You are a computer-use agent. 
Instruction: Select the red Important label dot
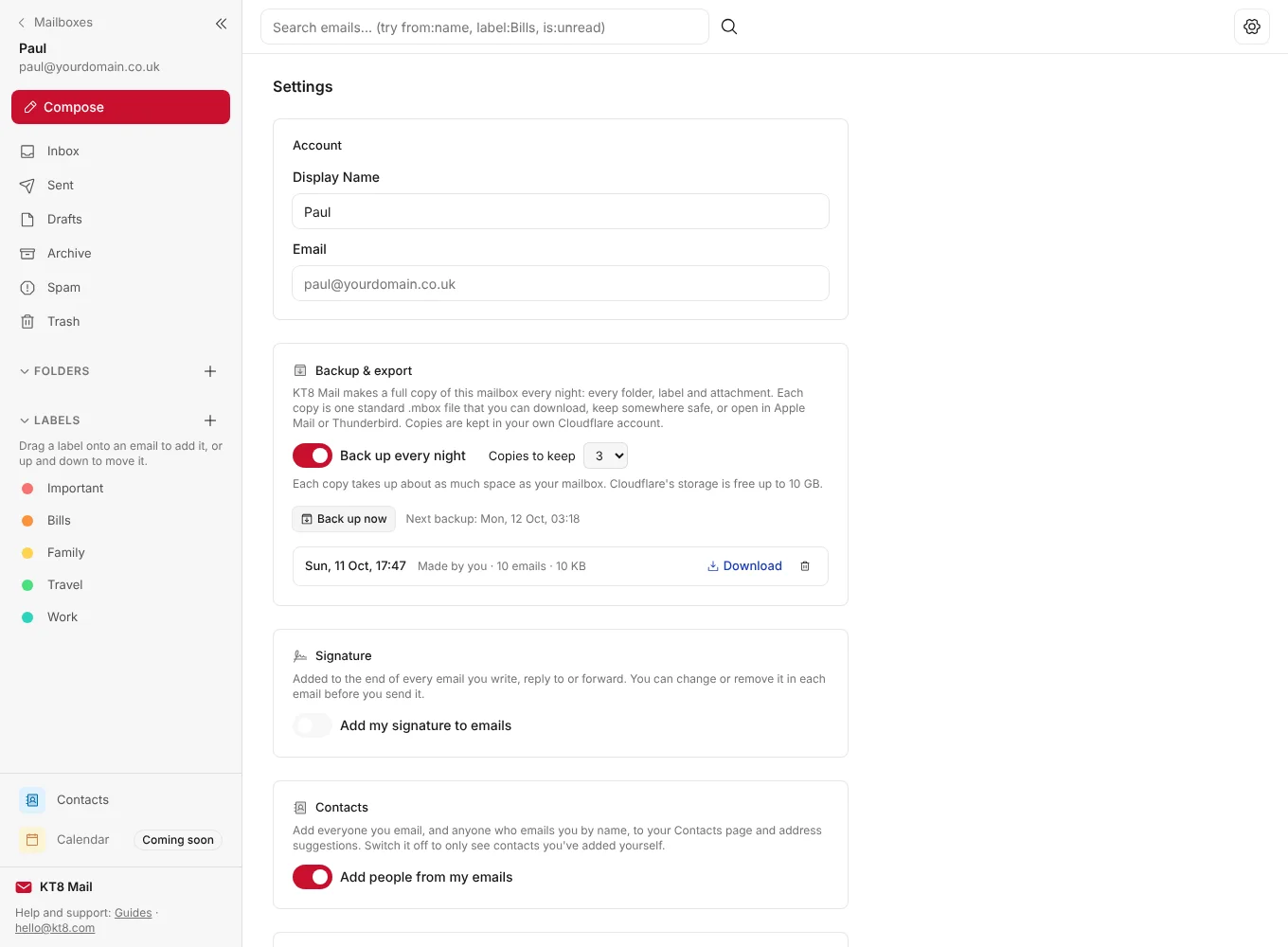27,489
